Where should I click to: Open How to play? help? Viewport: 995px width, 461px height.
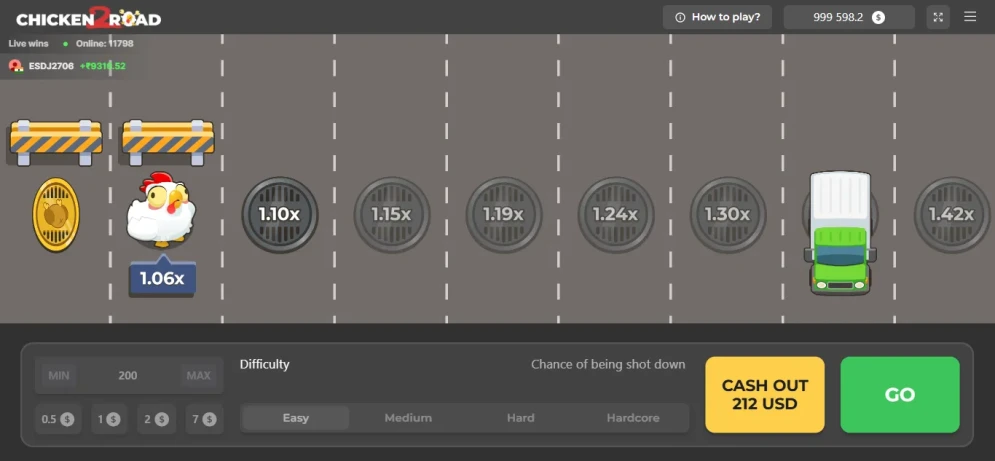(x=717, y=17)
